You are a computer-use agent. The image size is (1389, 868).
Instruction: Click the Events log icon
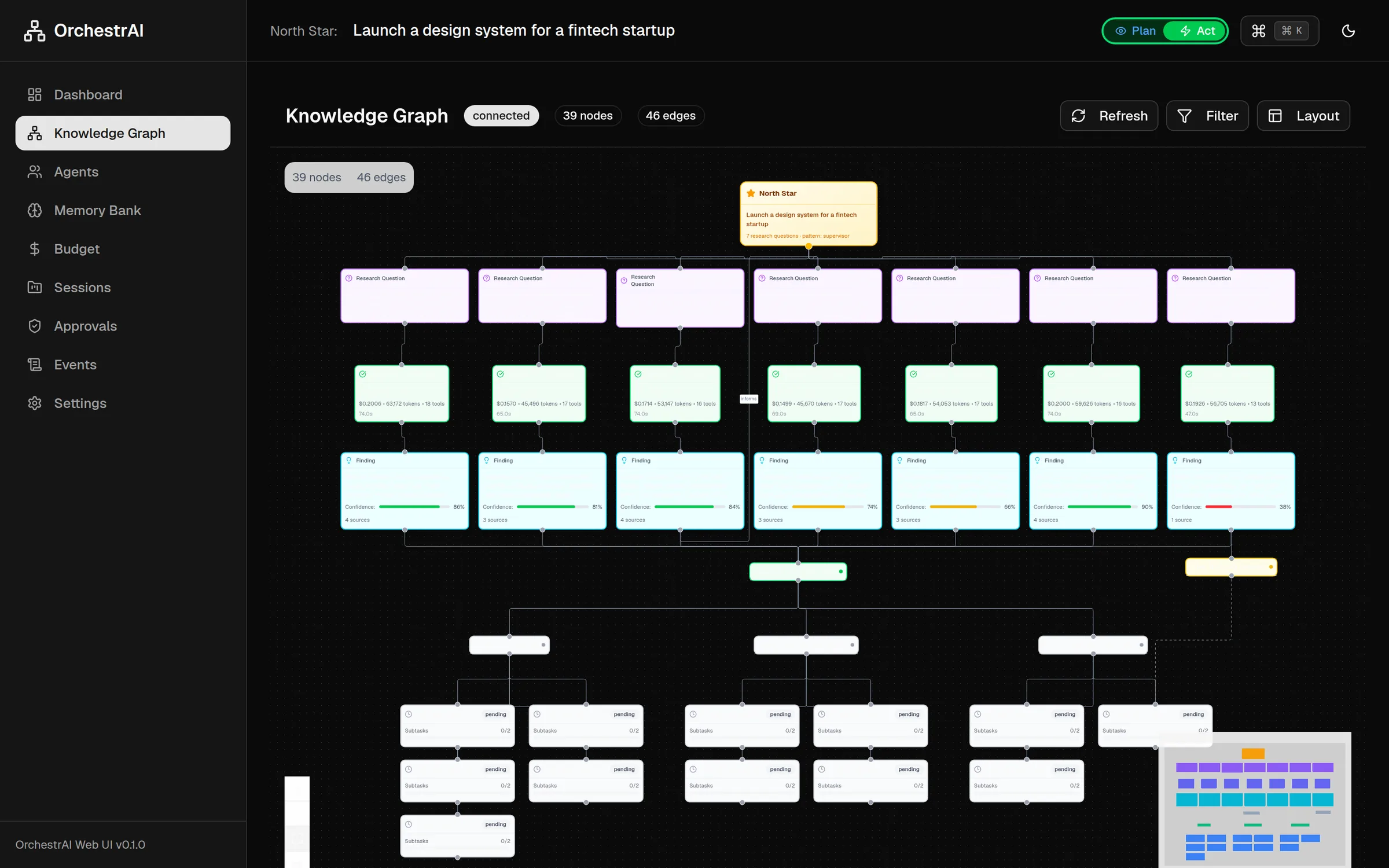35,365
